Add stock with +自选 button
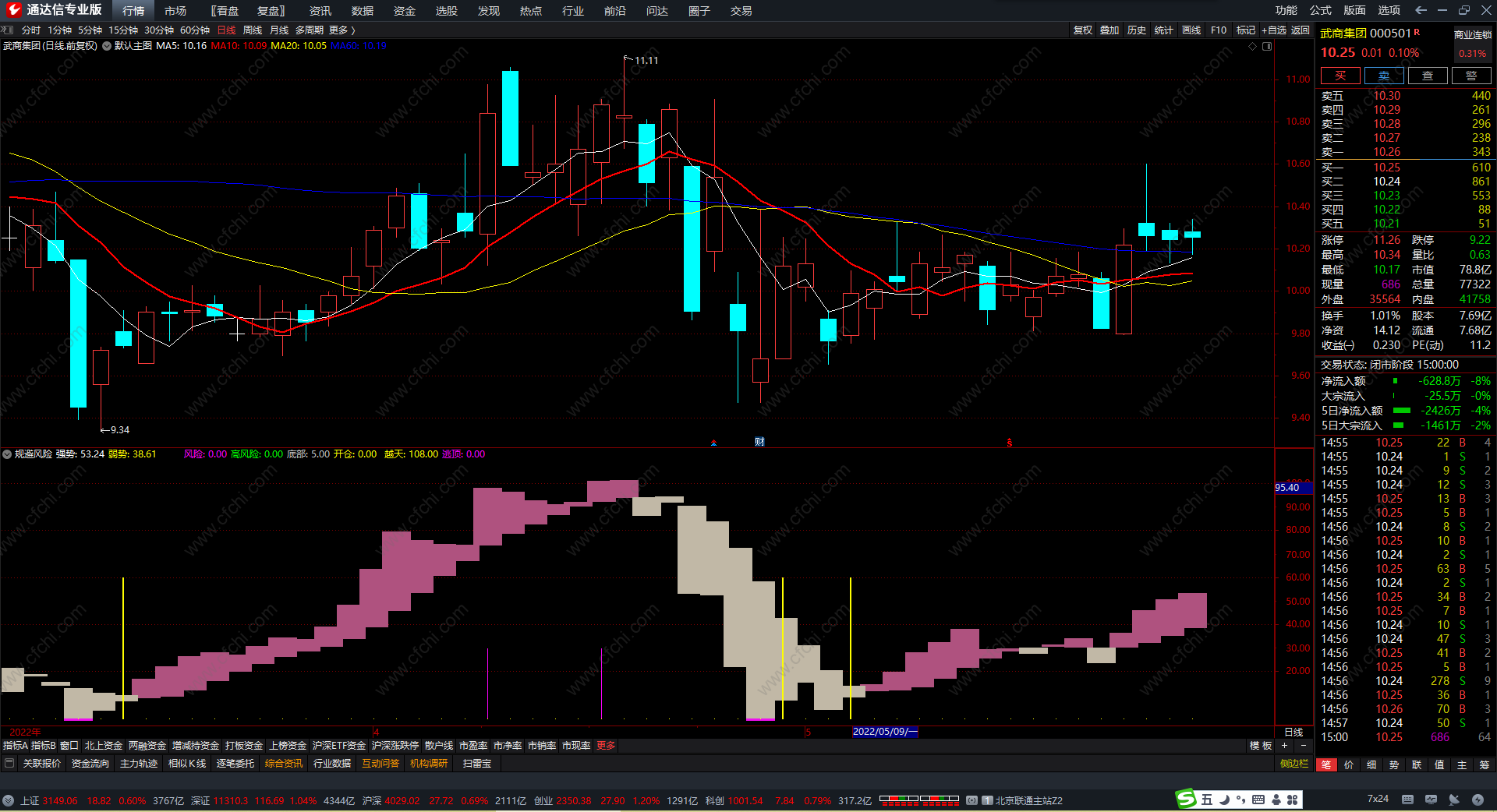Image resolution: width=1497 pixels, height=812 pixels. [x=1274, y=30]
